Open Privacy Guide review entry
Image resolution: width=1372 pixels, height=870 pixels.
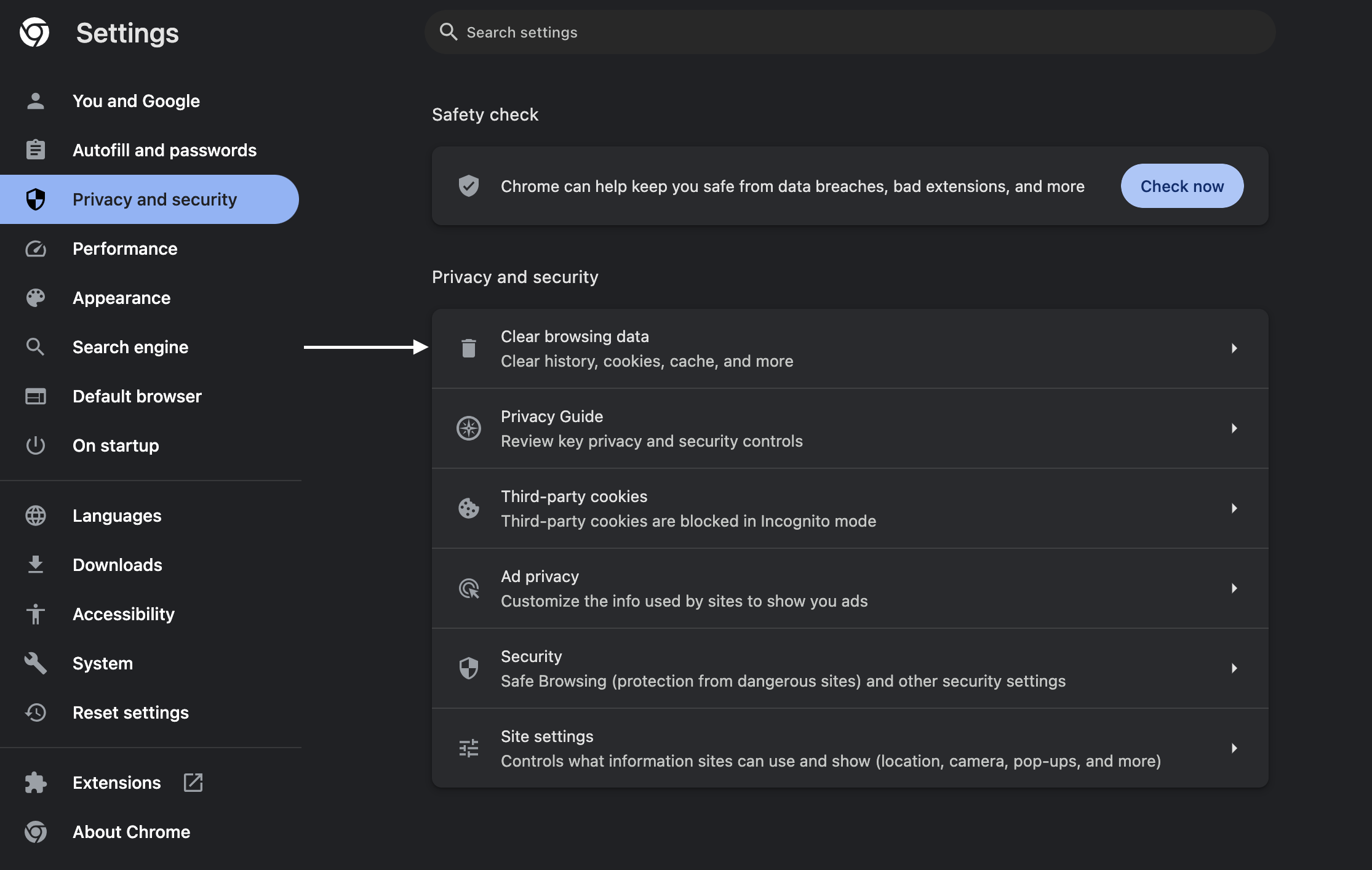click(850, 428)
